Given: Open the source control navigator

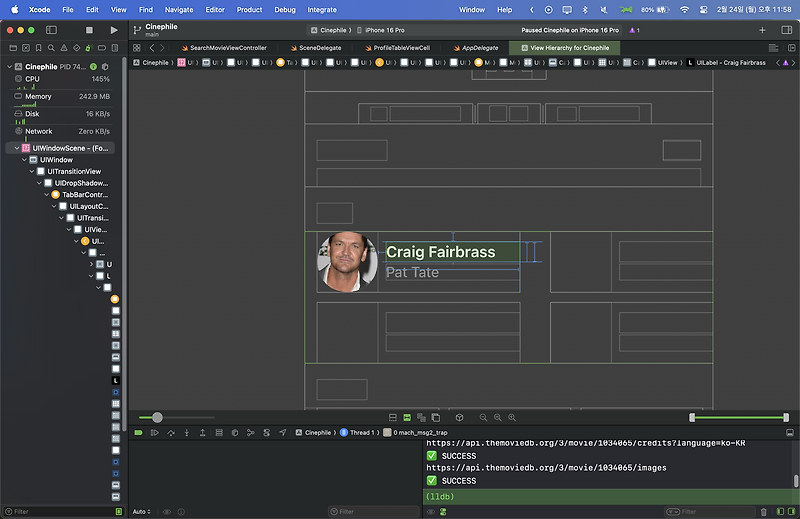Looking at the screenshot, I should [26, 48].
